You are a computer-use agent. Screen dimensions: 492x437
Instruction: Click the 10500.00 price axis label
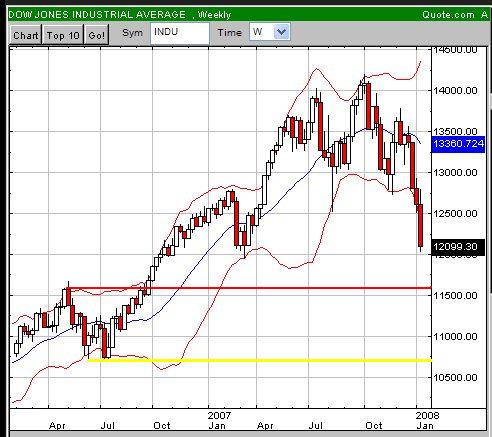[x=455, y=377]
